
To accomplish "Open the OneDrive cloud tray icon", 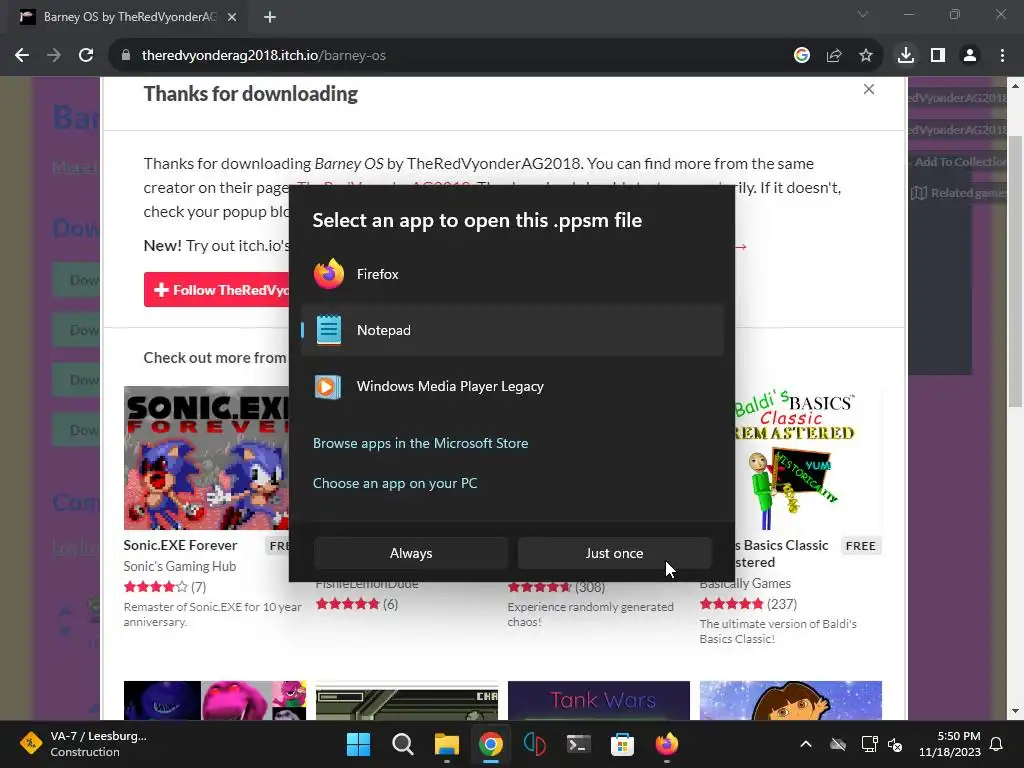I will [838, 744].
